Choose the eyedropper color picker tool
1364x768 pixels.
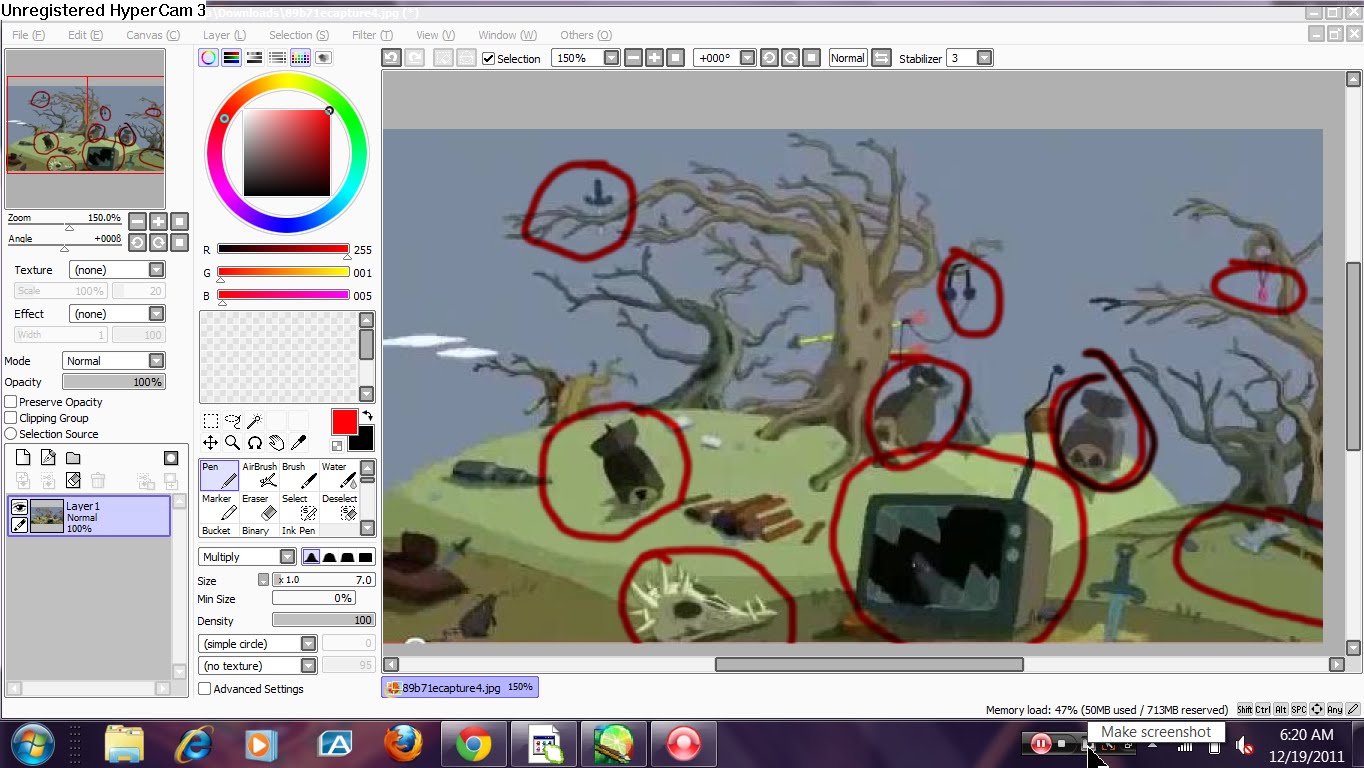[298, 442]
